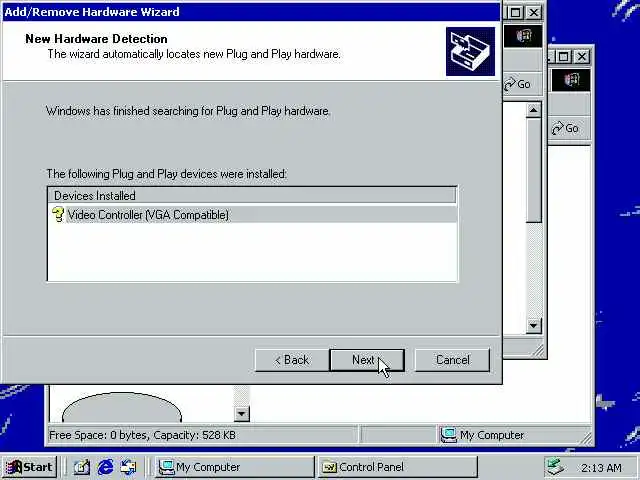
Task: Go back with the Back button
Action: click(x=292, y=360)
